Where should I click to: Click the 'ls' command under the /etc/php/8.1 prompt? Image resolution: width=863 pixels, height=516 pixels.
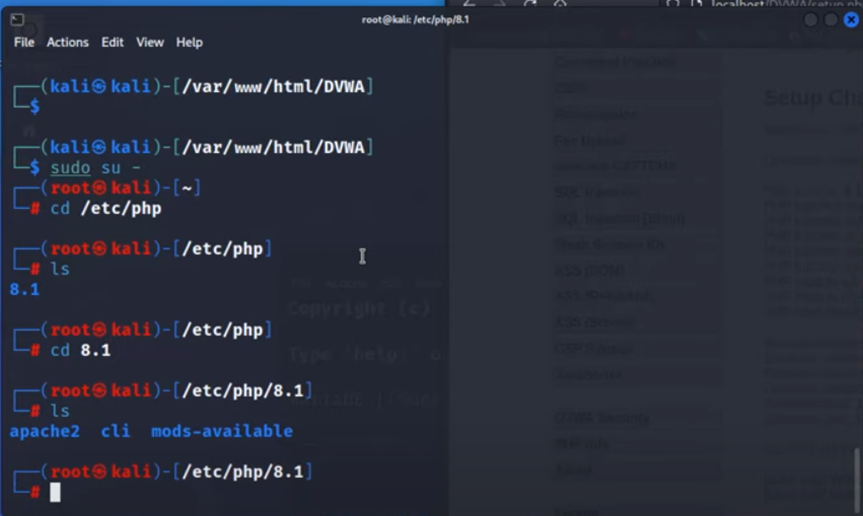pos(60,411)
